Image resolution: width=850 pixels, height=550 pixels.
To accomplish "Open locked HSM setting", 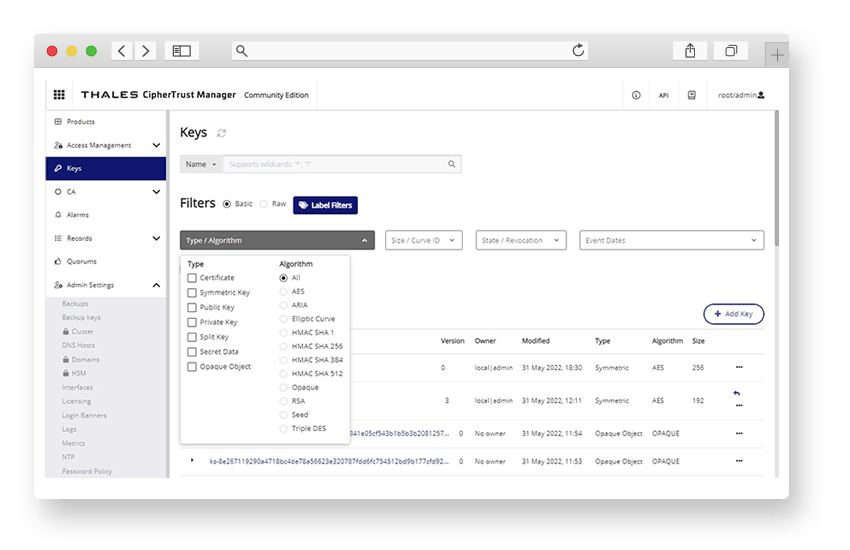I will point(74,373).
